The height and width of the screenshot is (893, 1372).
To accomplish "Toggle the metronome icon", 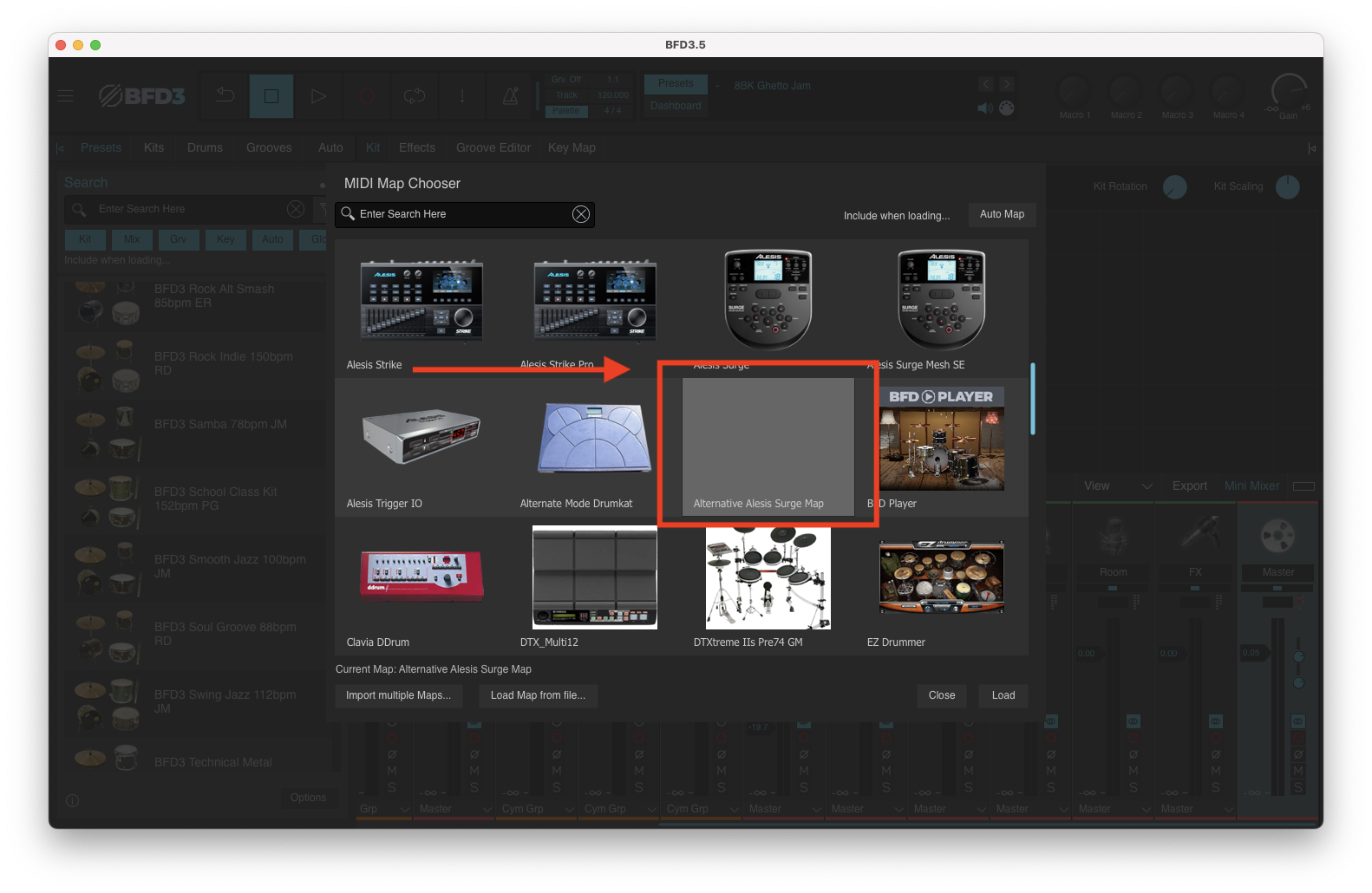I will (511, 95).
